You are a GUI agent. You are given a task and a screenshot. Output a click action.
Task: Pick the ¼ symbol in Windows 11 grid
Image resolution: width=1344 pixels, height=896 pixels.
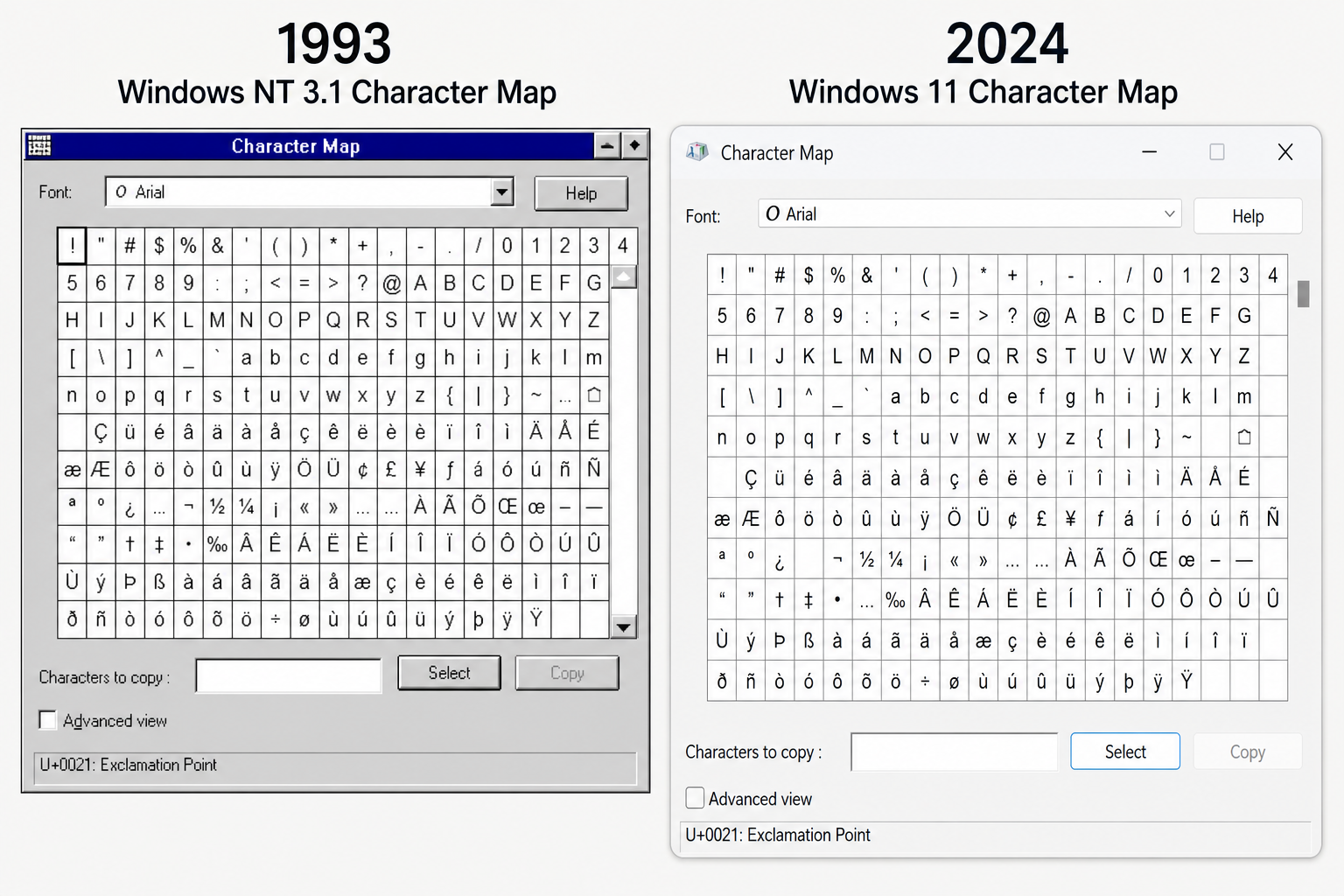[896, 559]
